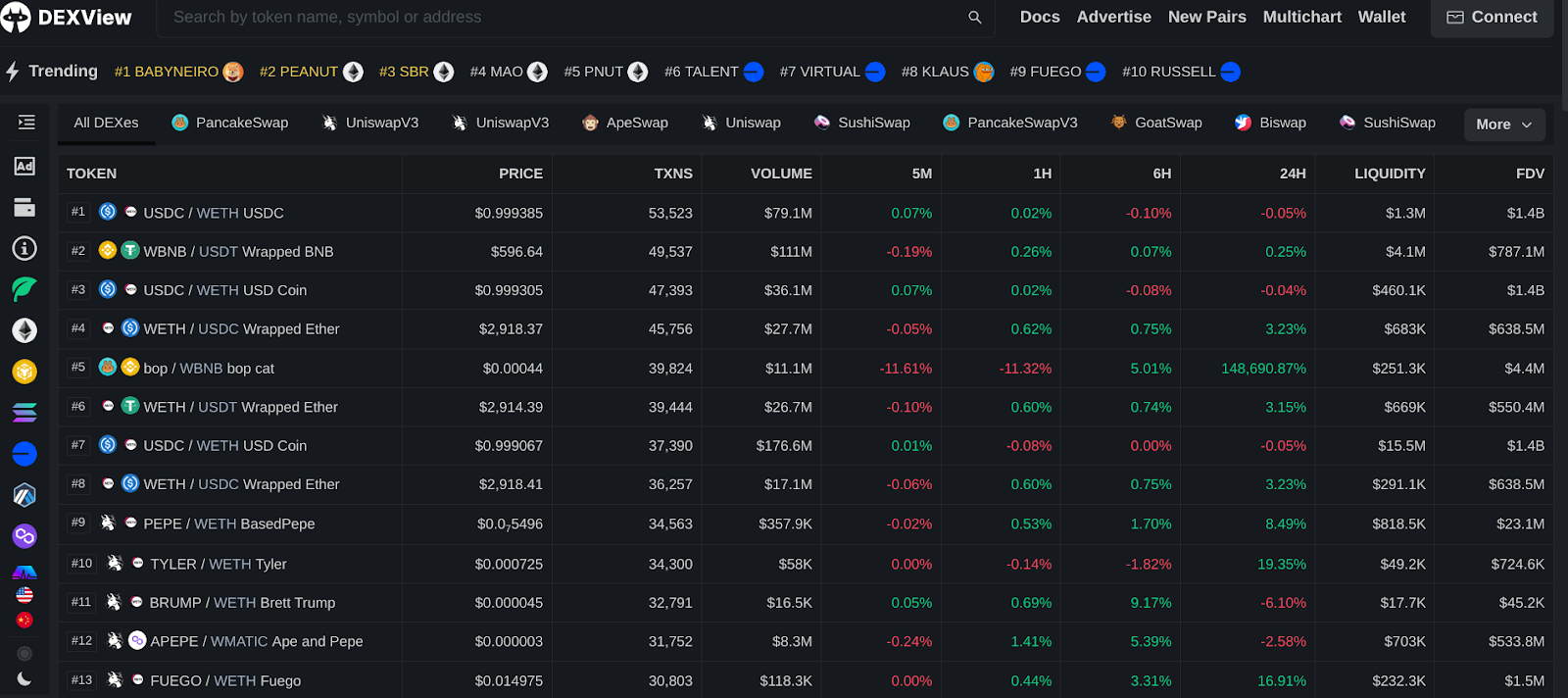The width and height of the screenshot is (1568, 698).
Task: Sort by the 5M column header
Action: click(921, 174)
